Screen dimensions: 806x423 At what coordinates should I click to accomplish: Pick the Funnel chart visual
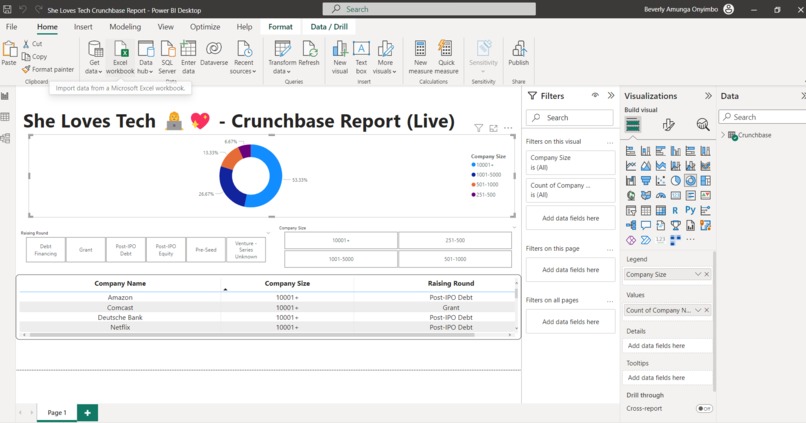pyautogui.click(x=646, y=181)
